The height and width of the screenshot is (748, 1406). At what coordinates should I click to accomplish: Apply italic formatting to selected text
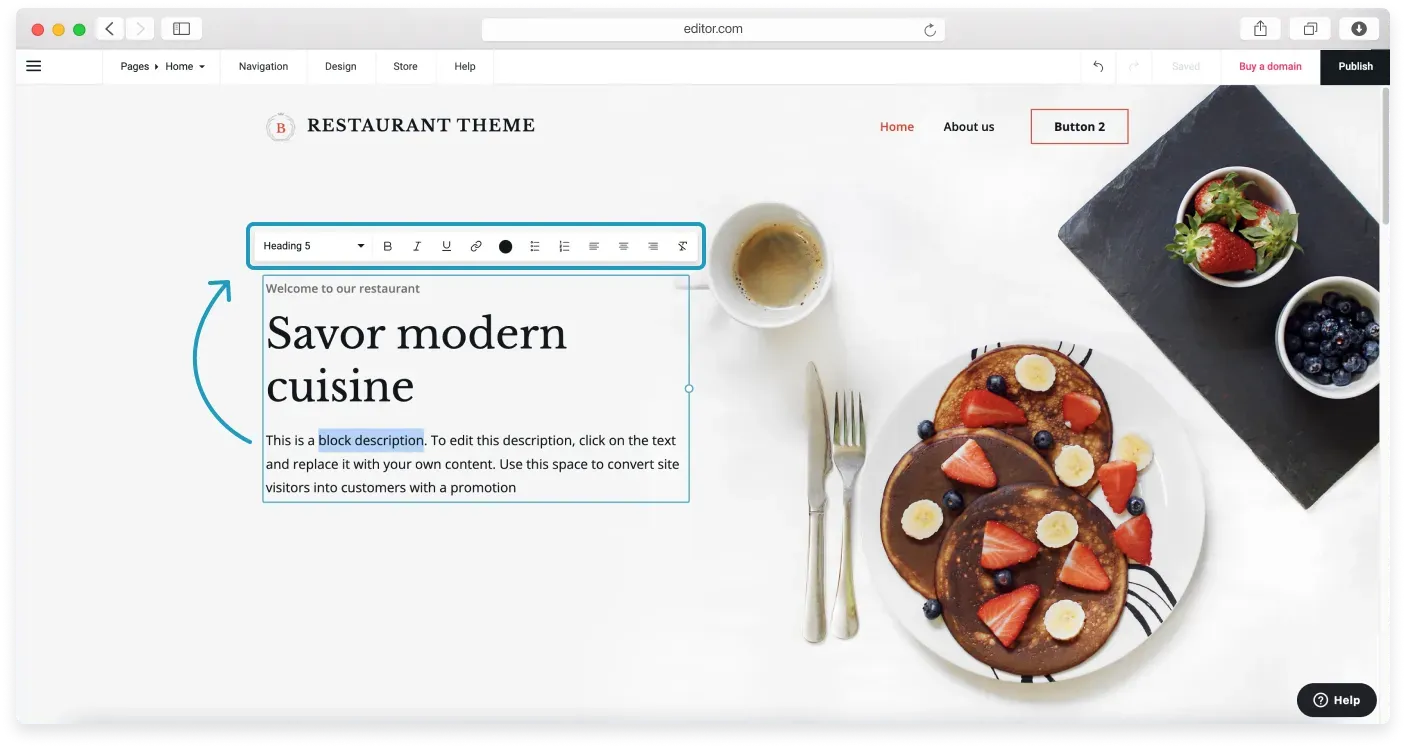(417, 246)
